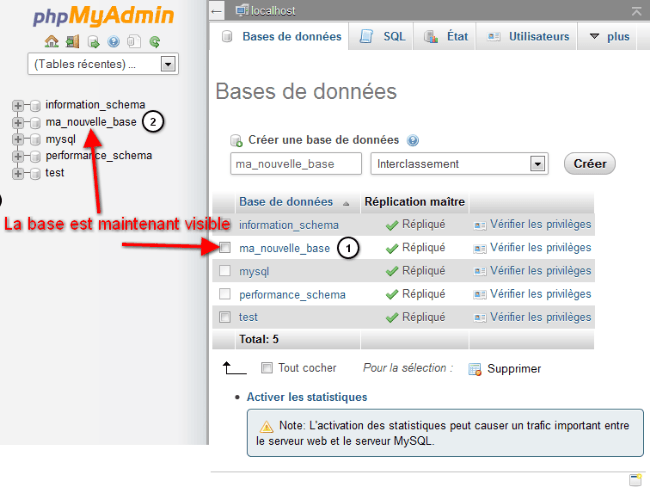Click the localhost breadcrumb link

273,11
